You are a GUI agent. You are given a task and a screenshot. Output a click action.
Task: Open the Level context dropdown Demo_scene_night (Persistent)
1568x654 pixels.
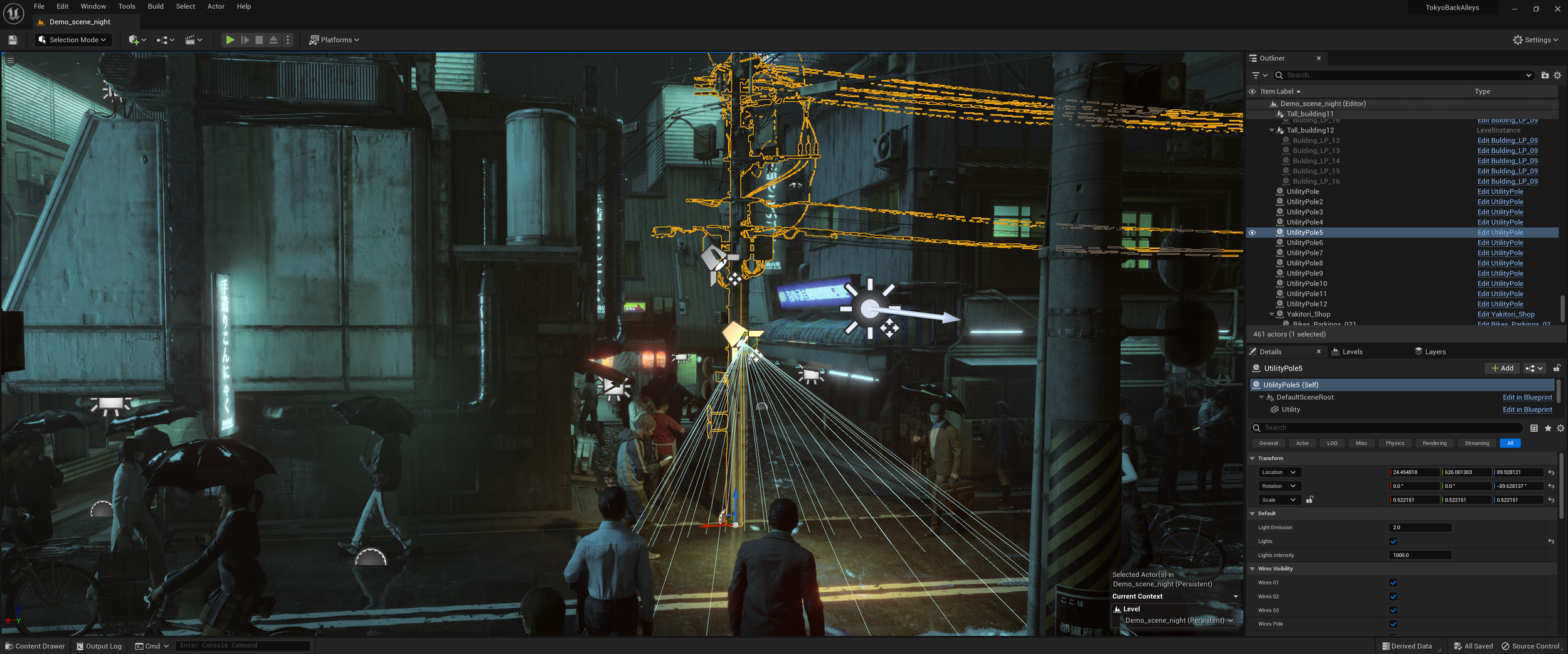point(1179,620)
